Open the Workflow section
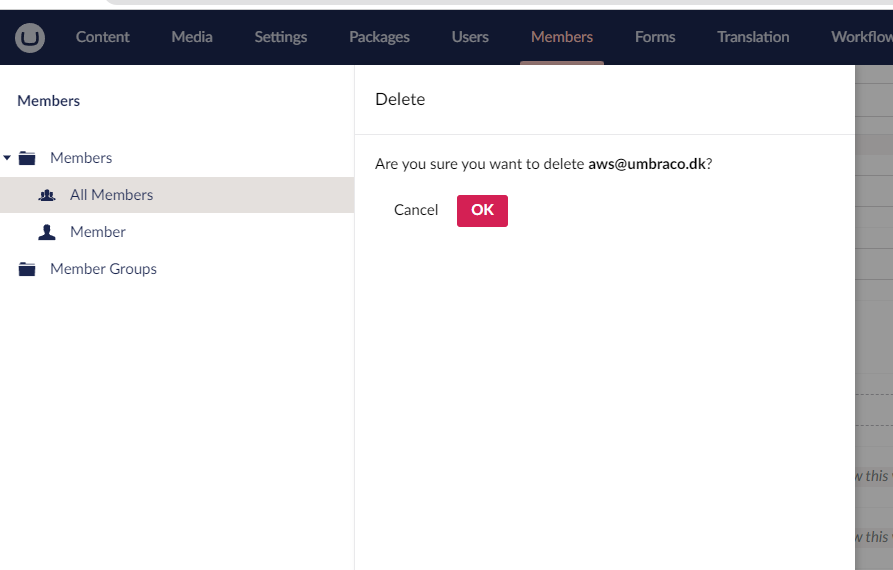893x570 pixels. [x=862, y=37]
